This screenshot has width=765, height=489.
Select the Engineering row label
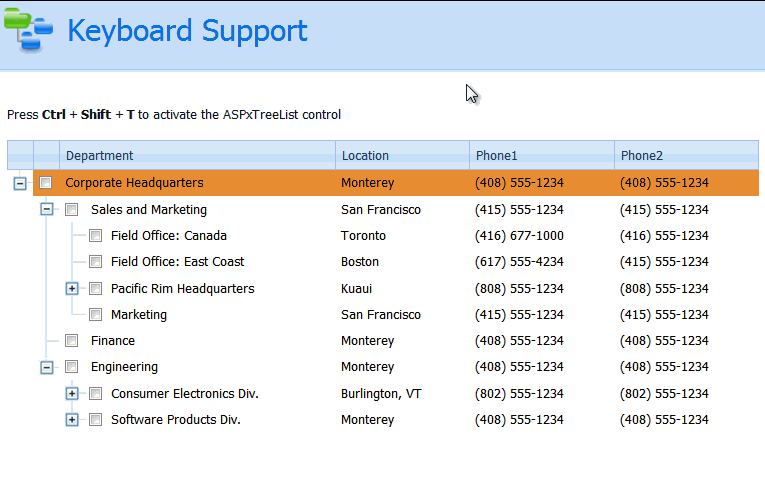pyautogui.click(x=124, y=367)
